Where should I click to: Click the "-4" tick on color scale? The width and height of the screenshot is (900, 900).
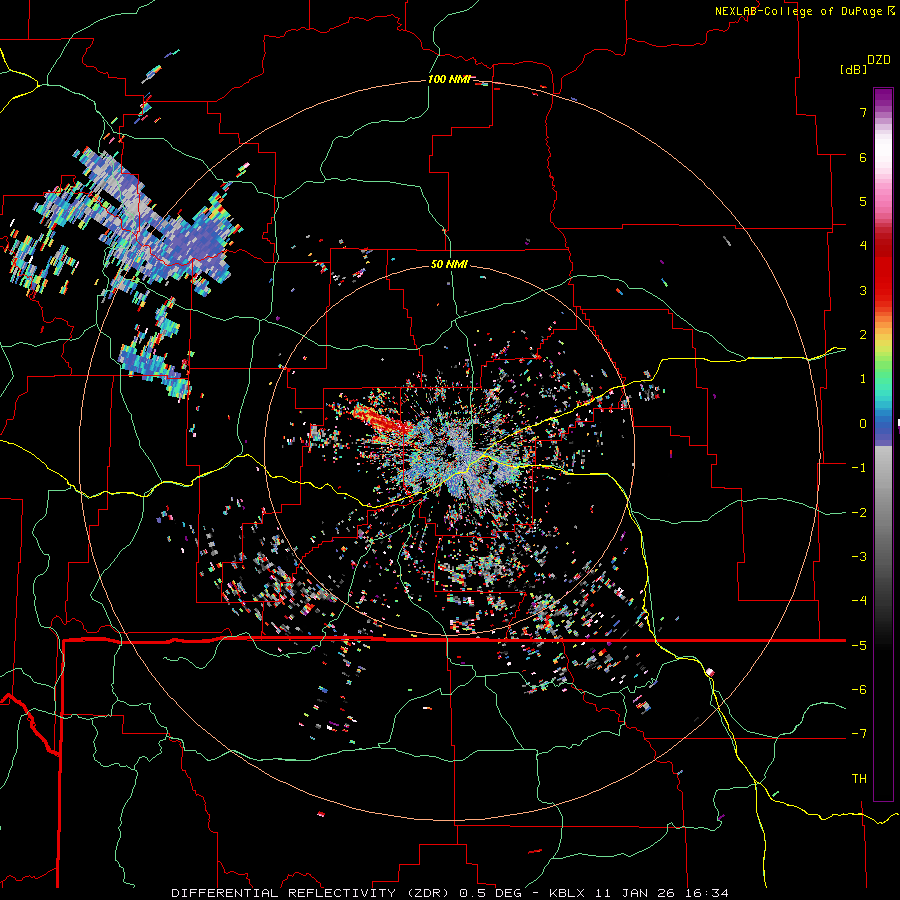859,601
